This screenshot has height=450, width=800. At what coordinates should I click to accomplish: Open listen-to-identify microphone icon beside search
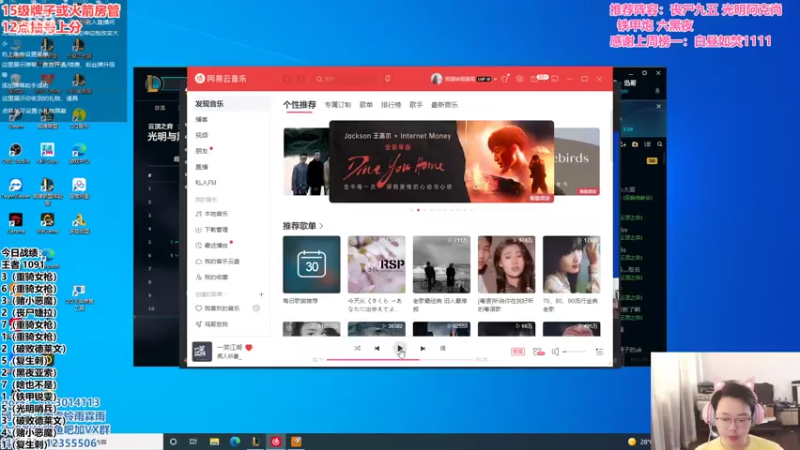(x=388, y=79)
